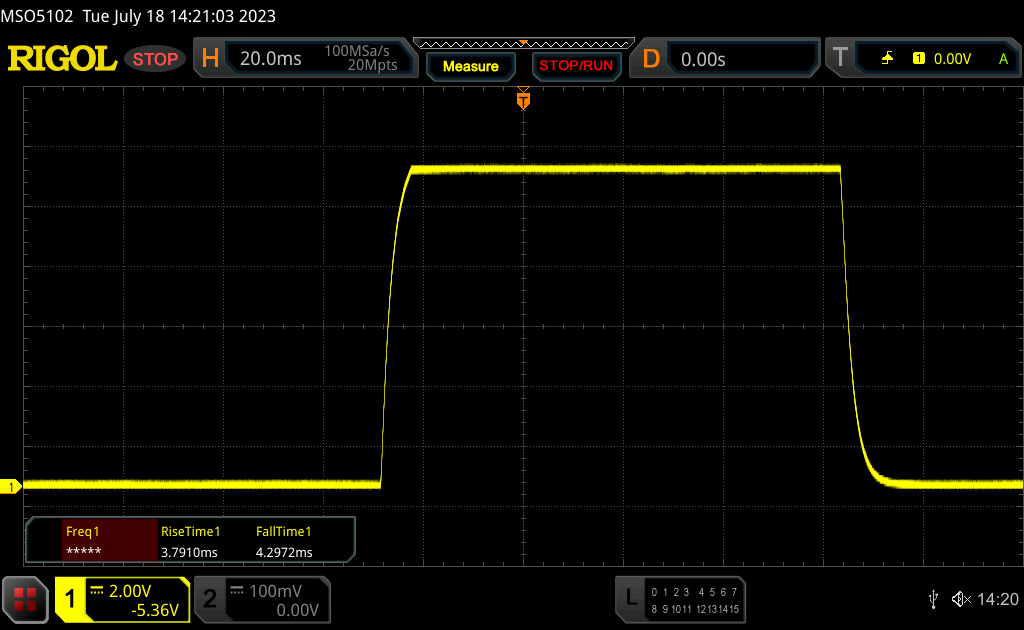Click the MSO5102 date and time header
Image resolution: width=1024 pixels, height=630 pixels.
[x=138, y=16]
